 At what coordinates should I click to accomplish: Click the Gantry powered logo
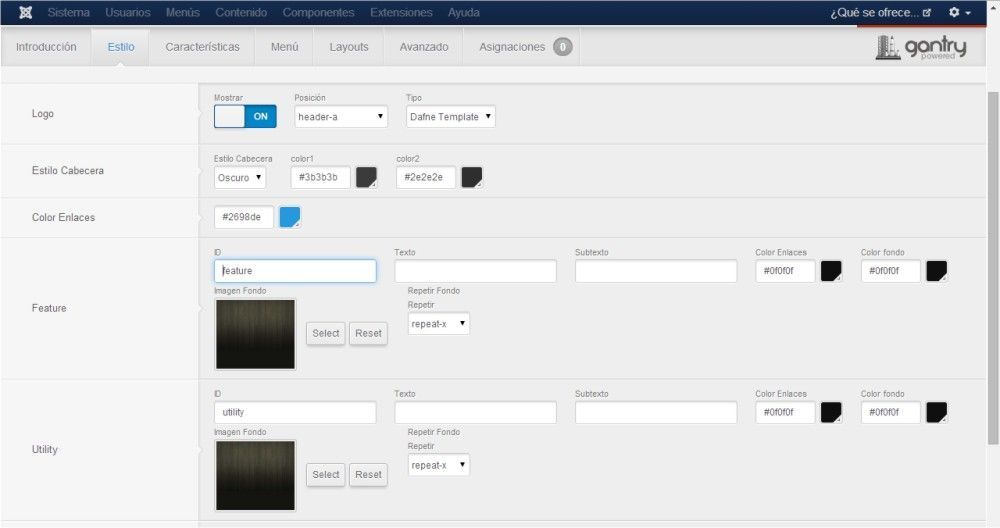[921, 47]
